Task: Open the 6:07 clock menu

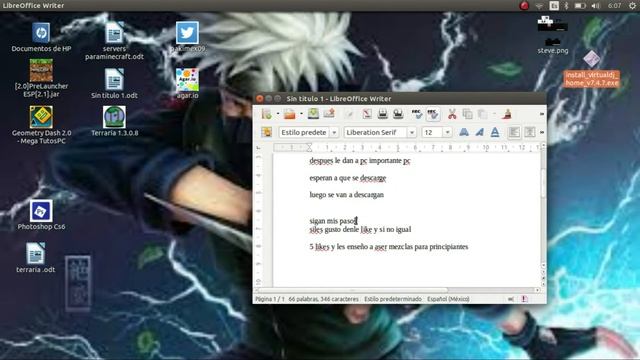Action: [614, 6]
